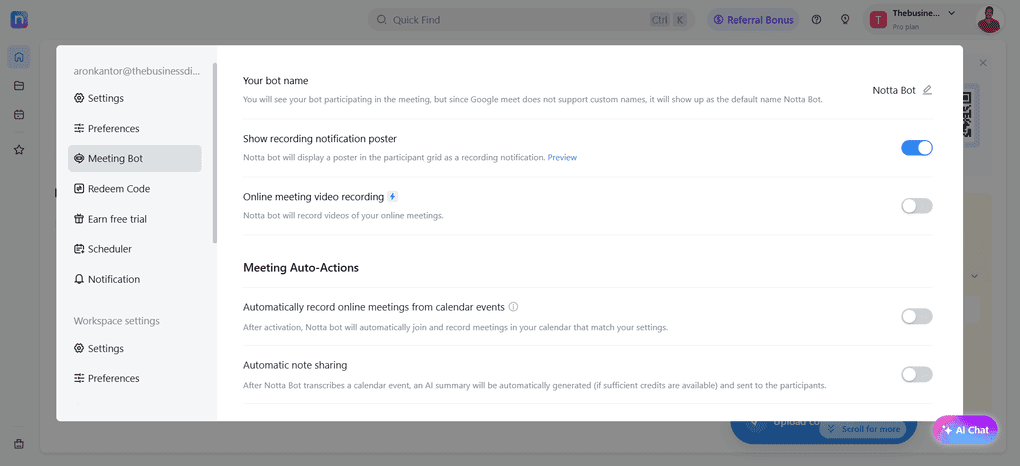Click the Your bot name label

click(276, 81)
